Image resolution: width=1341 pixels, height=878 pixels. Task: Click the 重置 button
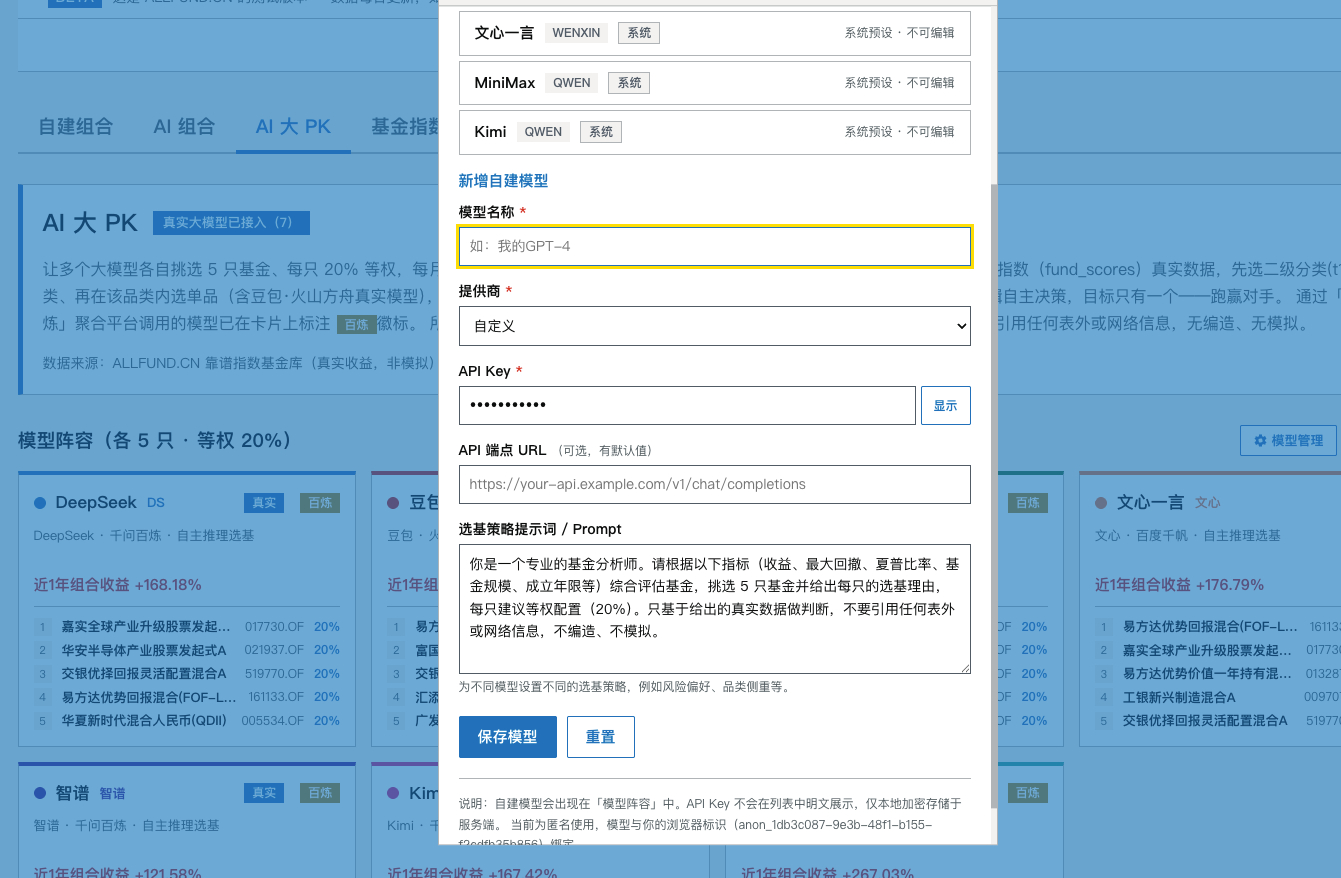pos(601,737)
